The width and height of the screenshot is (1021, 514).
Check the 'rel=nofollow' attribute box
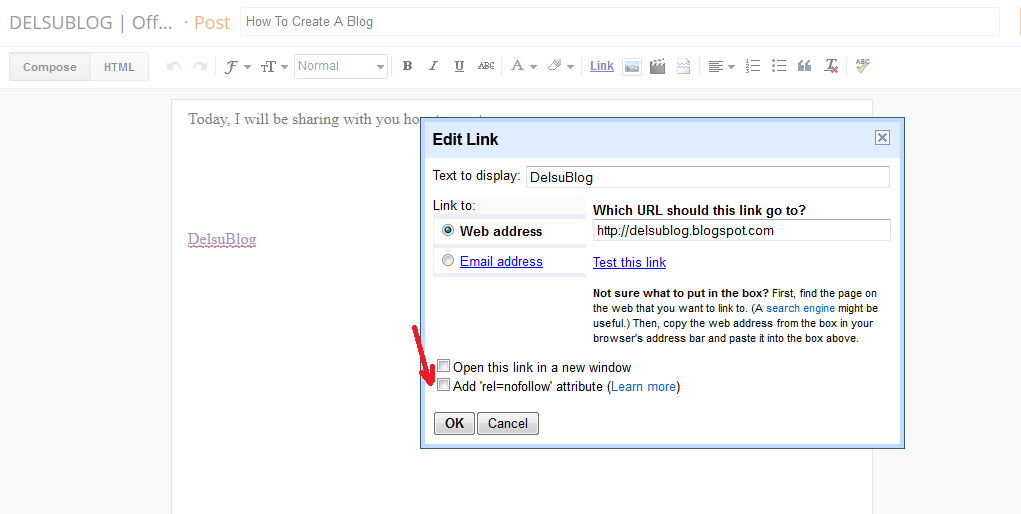tap(444, 386)
